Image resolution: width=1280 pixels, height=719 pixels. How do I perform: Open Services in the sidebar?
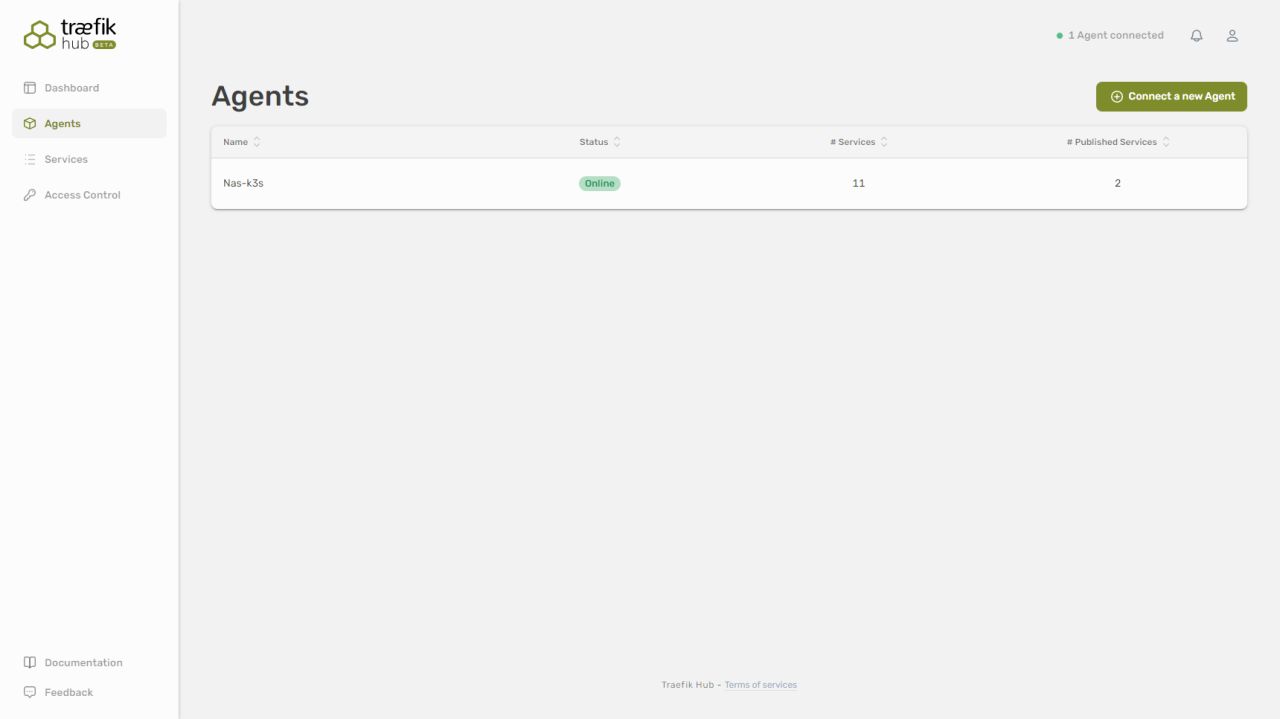pos(89,160)
